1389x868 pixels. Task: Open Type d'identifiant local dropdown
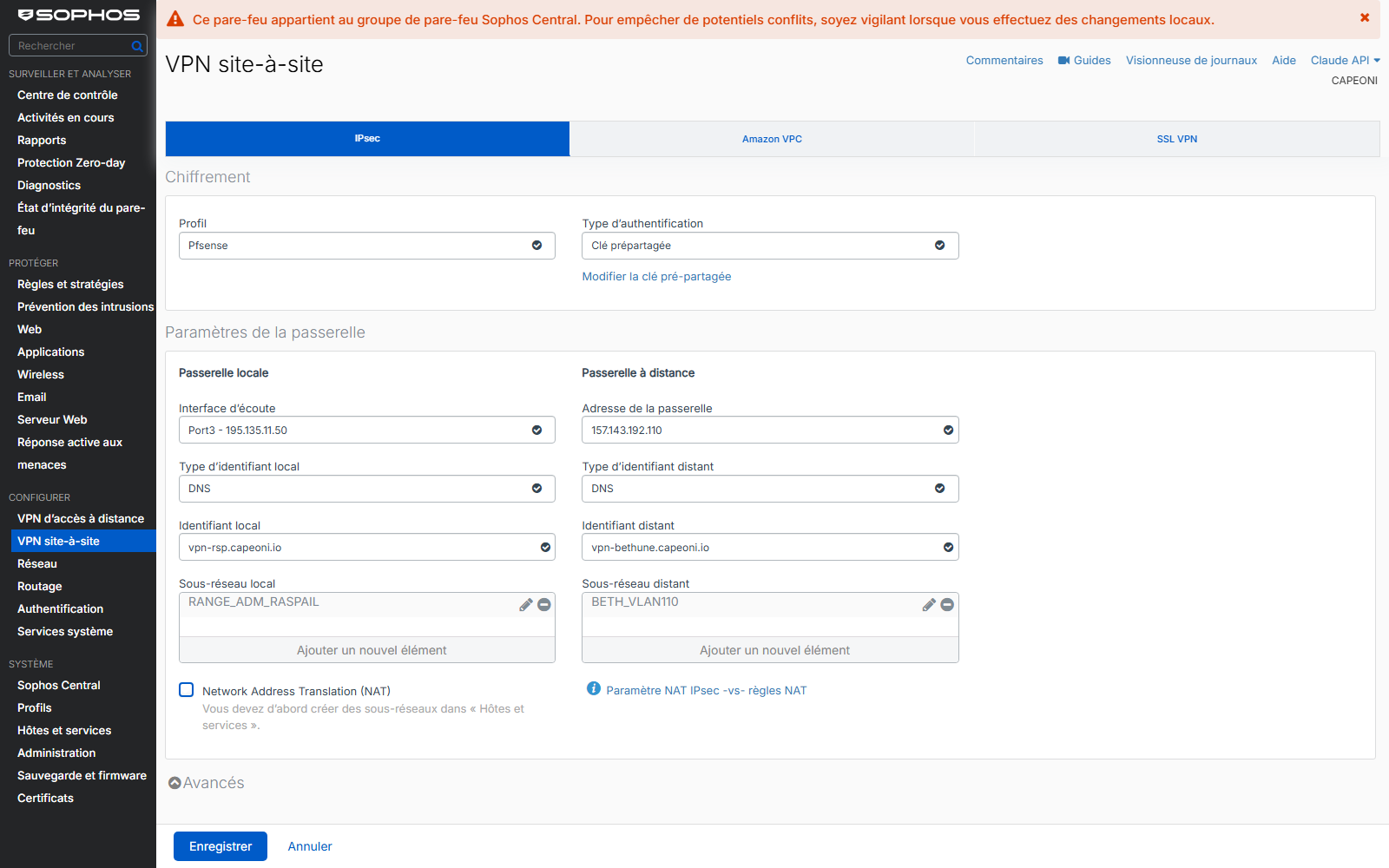tap(366, 489)
